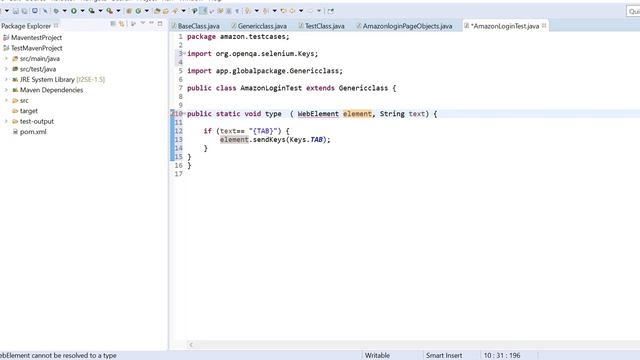Expand the src/test/java tree node

pos(6,69)
